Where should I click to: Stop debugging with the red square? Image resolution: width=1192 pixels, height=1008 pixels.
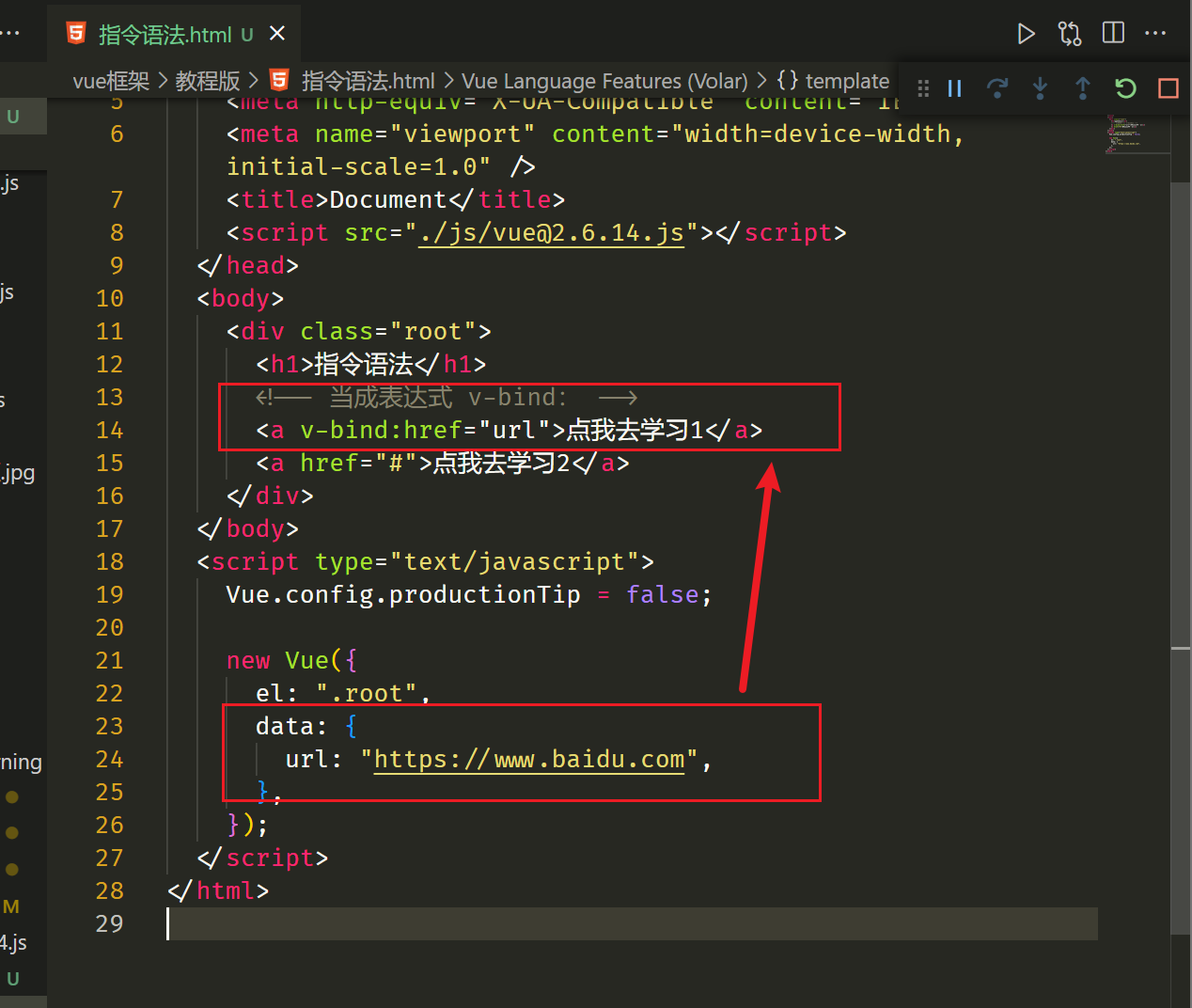coord(1168,88)
